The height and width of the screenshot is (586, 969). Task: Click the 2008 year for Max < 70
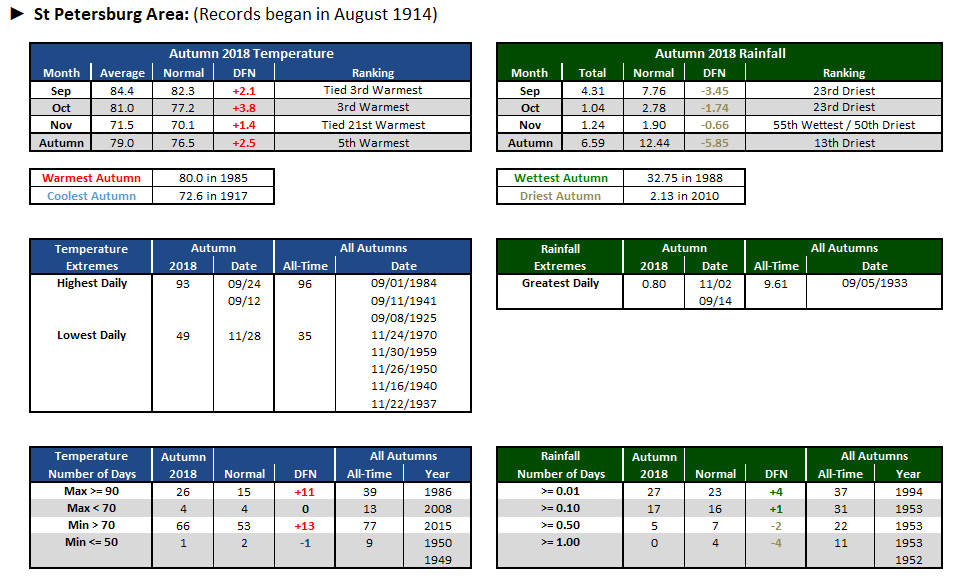pyautogui.click(x=438, y=509)
